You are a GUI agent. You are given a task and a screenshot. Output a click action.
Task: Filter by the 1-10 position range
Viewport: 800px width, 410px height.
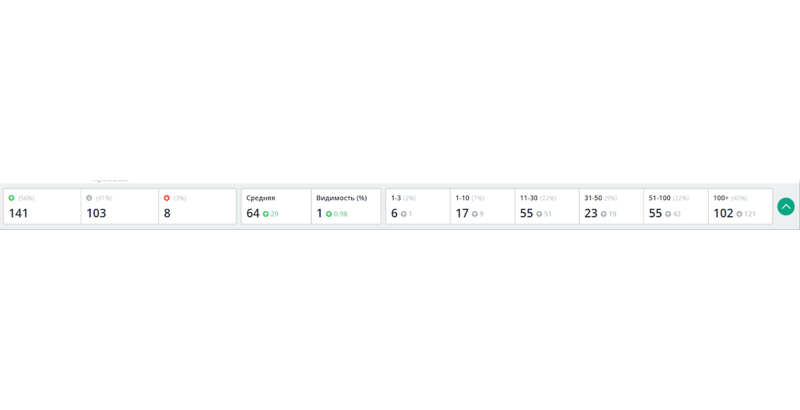[483, 207]
